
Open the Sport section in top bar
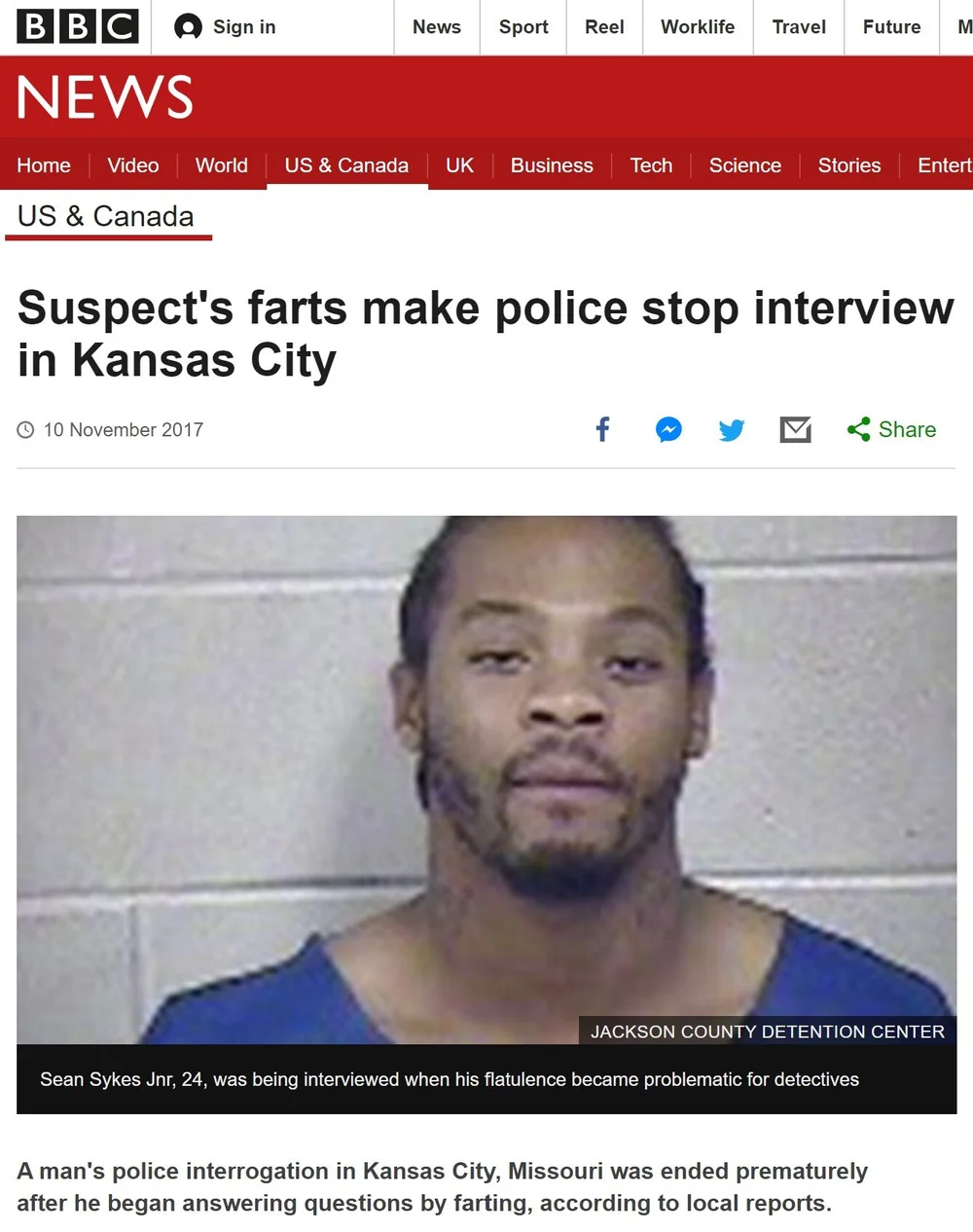click(523, 27)
